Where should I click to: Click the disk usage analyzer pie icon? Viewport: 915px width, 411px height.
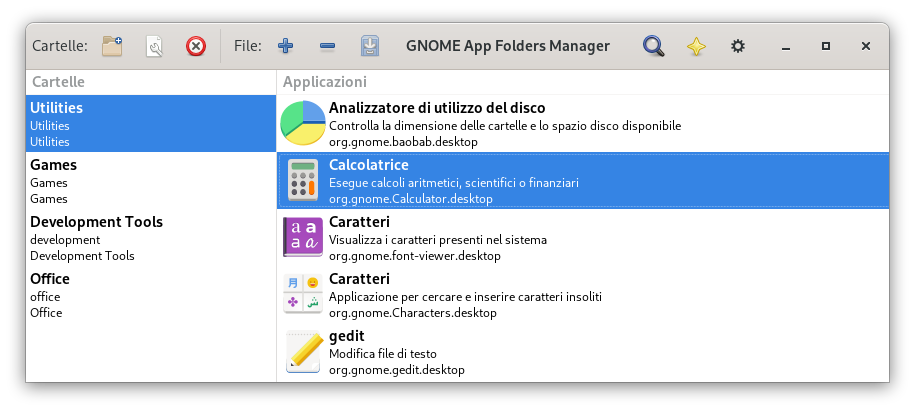pos(302,123)
